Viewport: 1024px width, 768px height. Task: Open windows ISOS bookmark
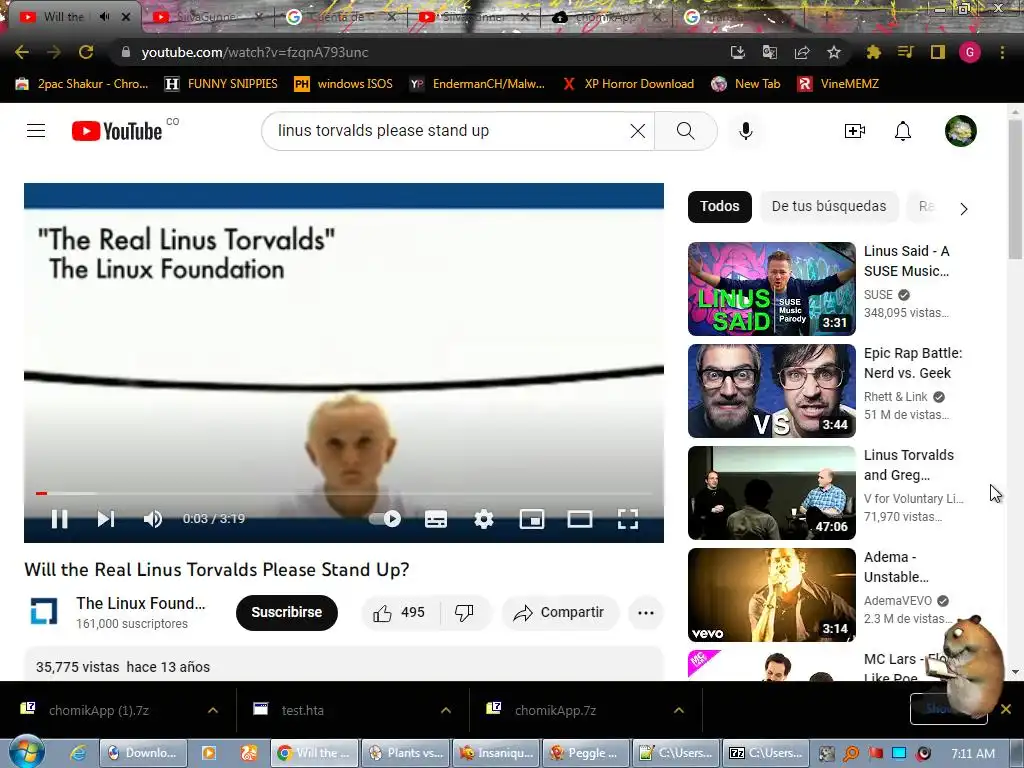click(x=344, y=84)
